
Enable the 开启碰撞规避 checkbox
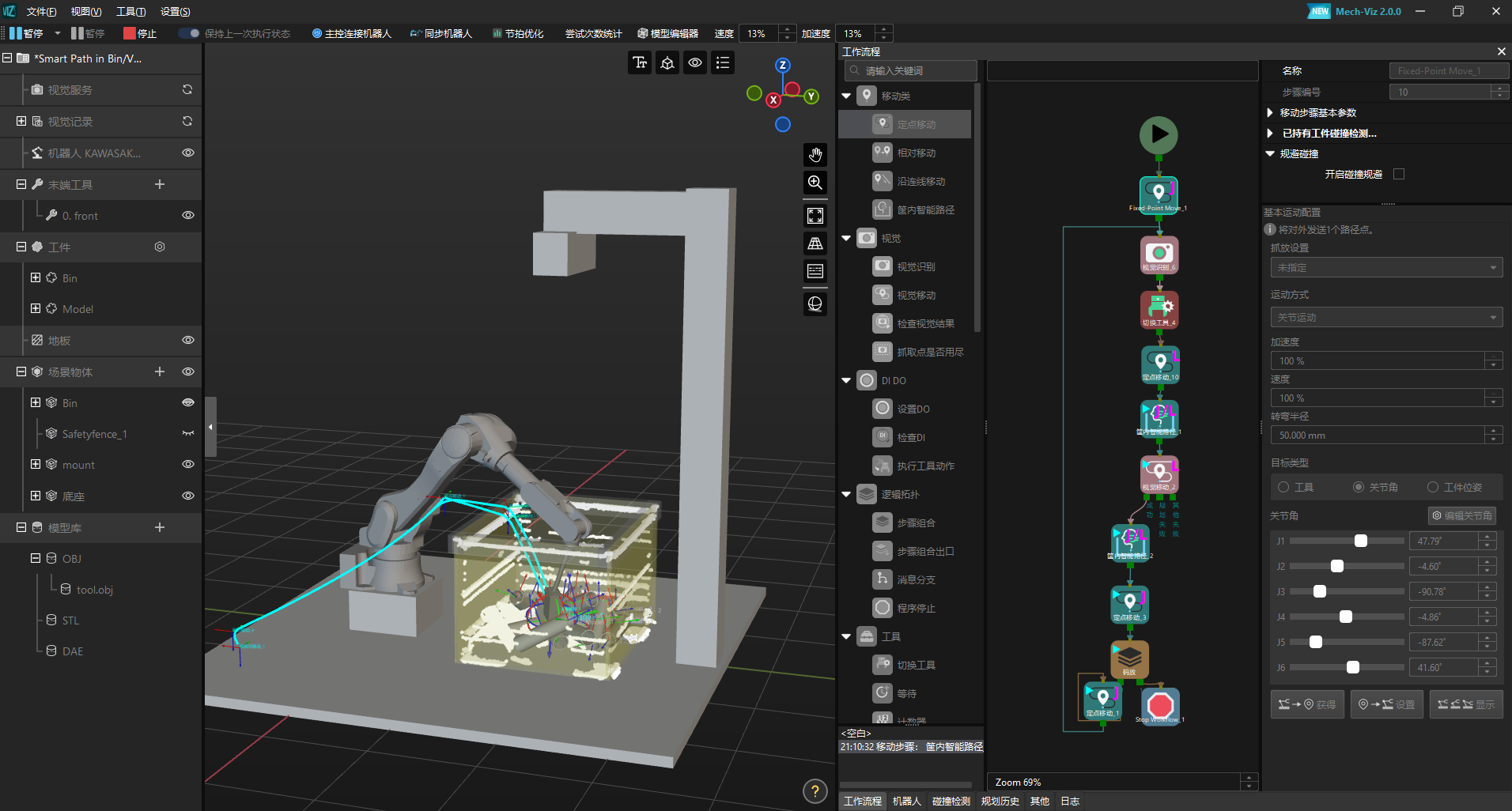(1399, 174)
